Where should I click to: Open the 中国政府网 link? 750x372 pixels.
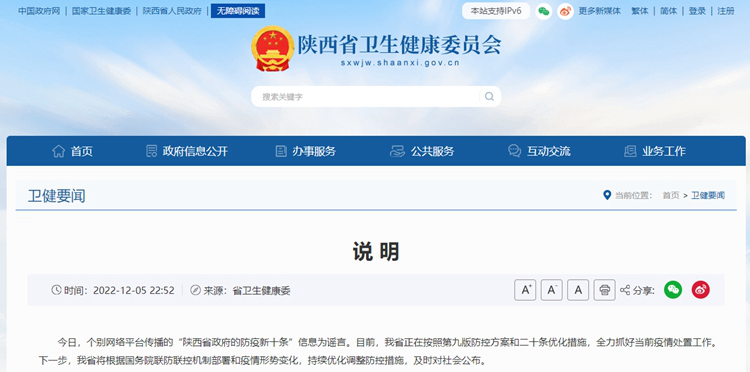39,11
